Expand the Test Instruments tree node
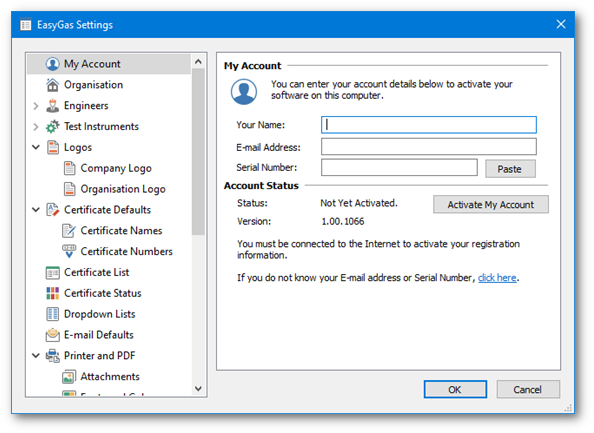Viewport: 594px width, 433px height. point(36,127)
